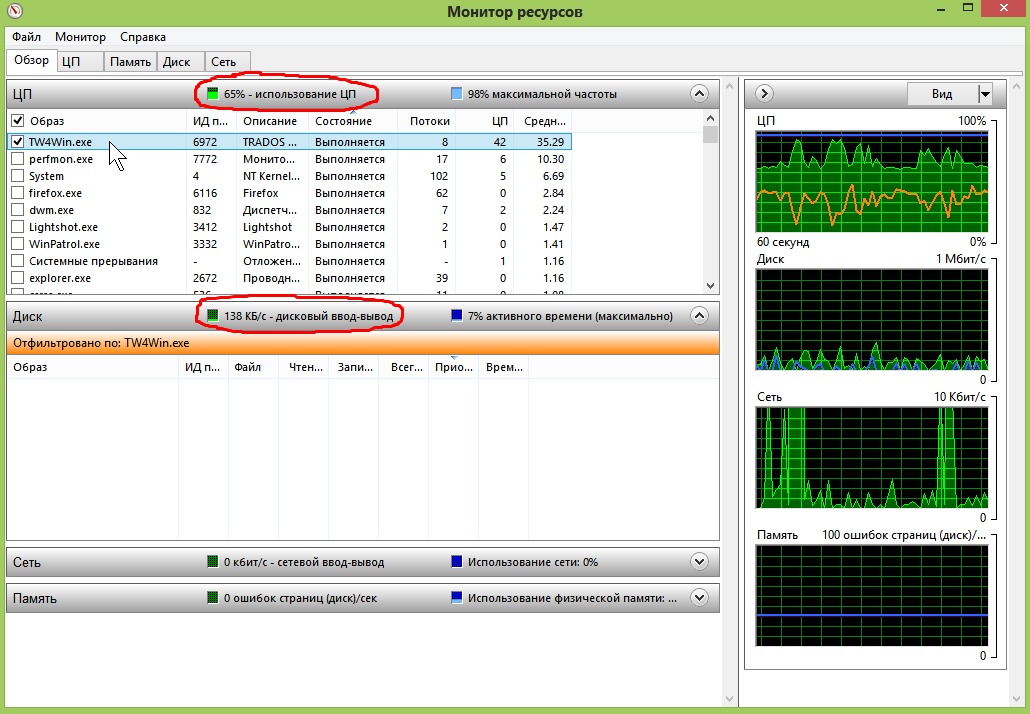Check the WinPatrol.exe checkbox
Image resolution: width=1030 pixels, height=714 pixels.
click(18, 244)
